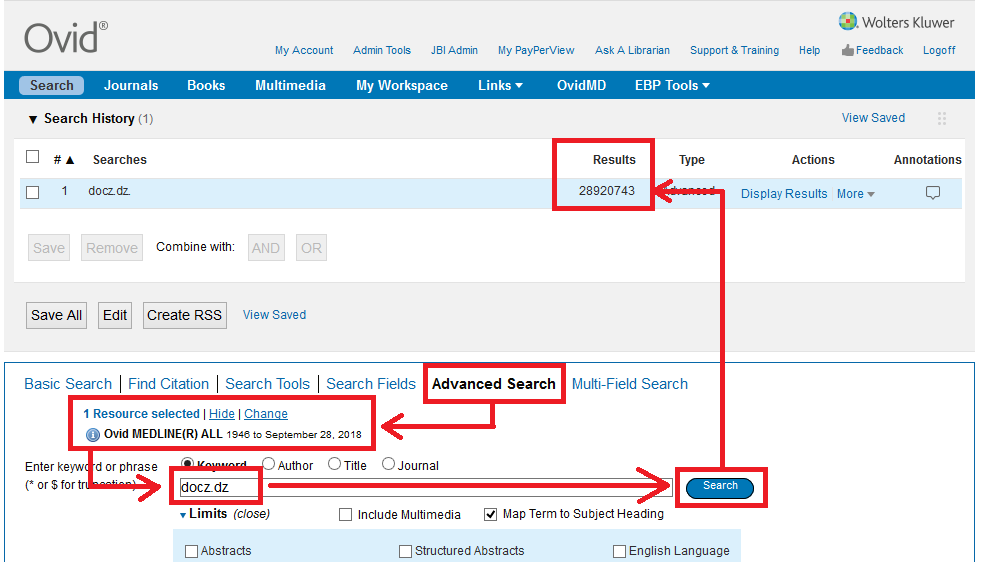Select the Author radio button

(x=269, y=464)
